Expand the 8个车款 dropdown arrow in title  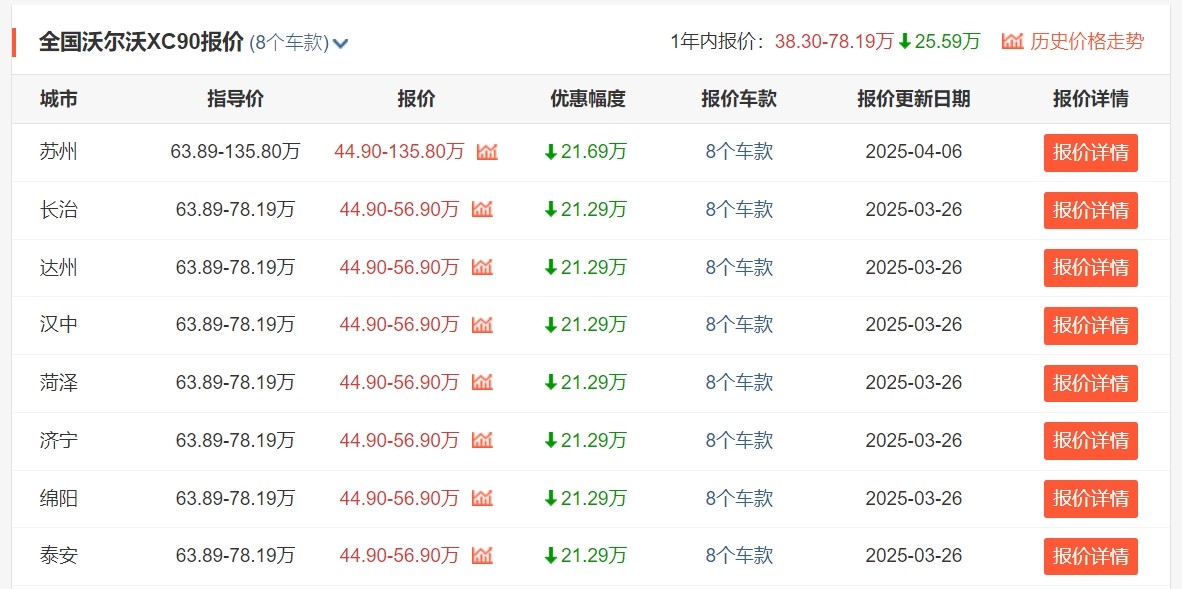coord(340,43)
